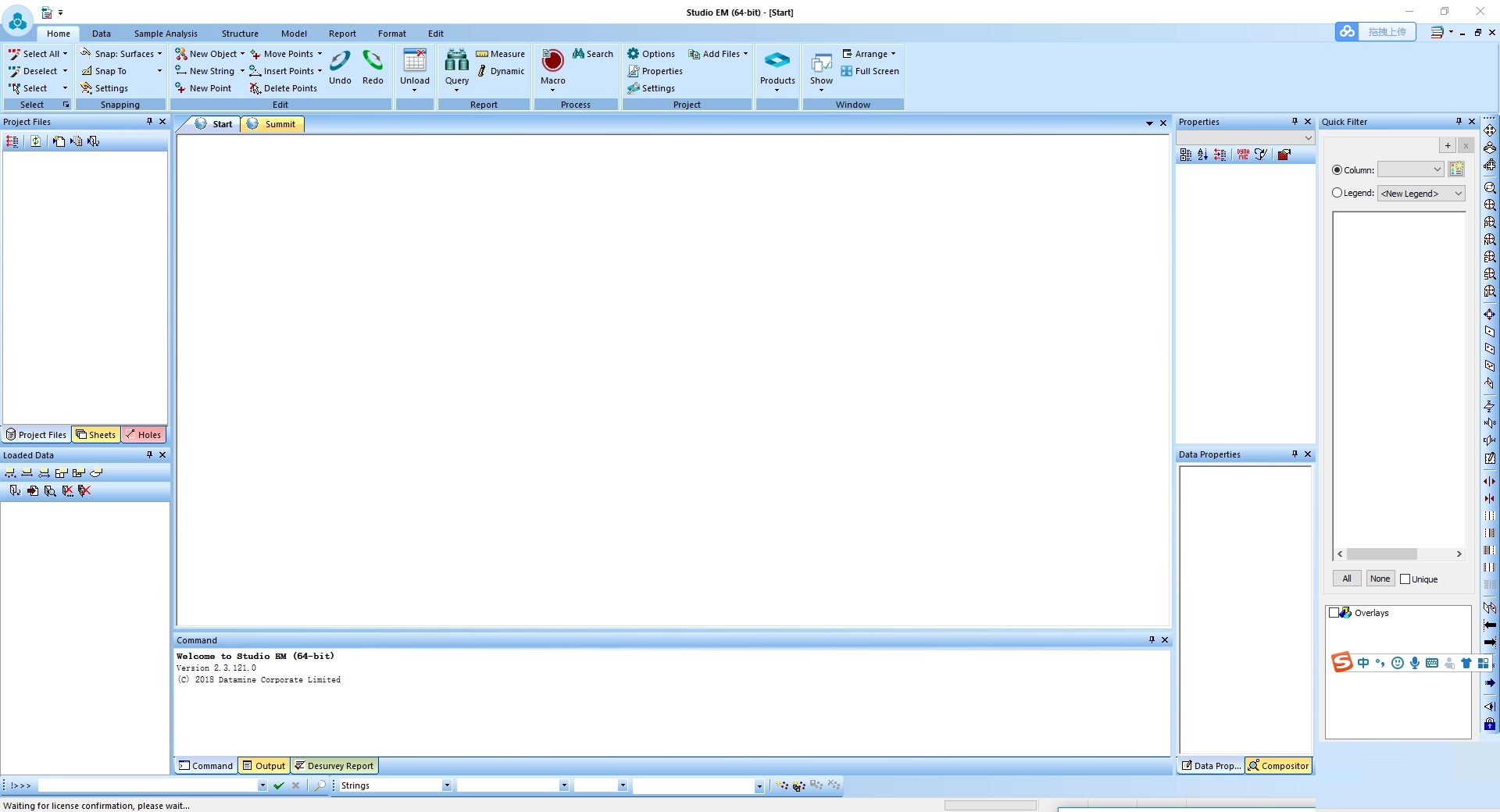
Task: Switch to the Structure ribbon tab
Action: 240,34
